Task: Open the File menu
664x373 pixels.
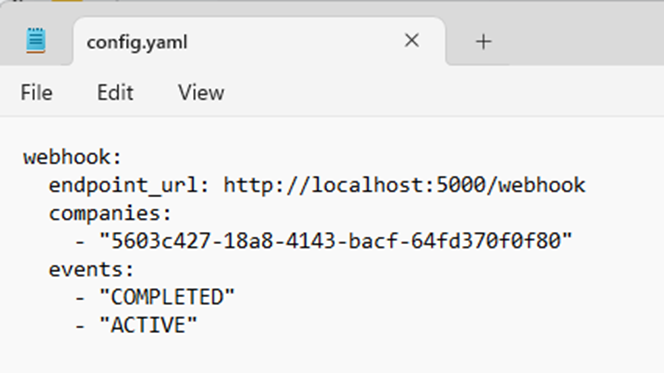Action: coord(36,92)
